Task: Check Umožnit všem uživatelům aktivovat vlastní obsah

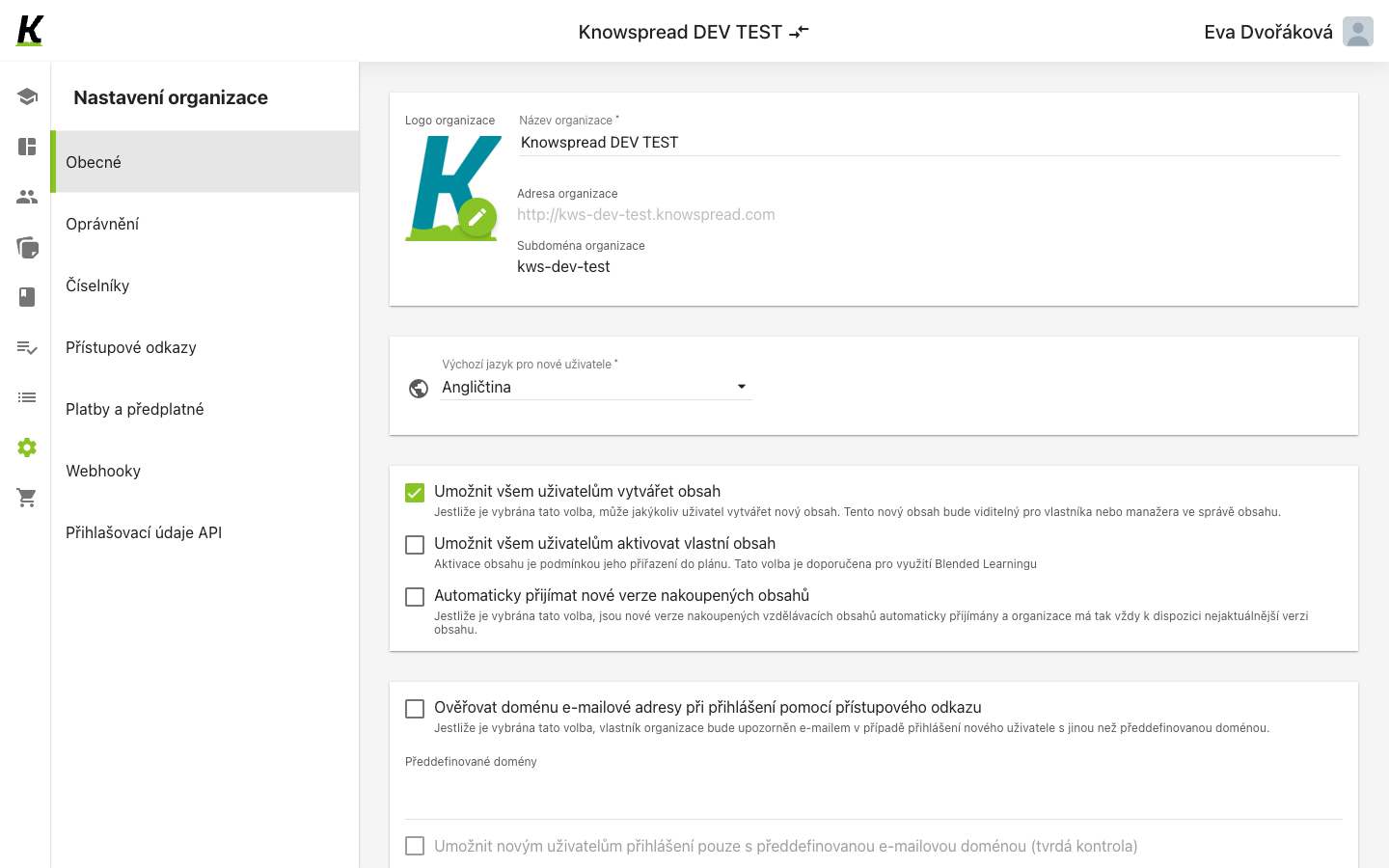Action: coord(415,545)
